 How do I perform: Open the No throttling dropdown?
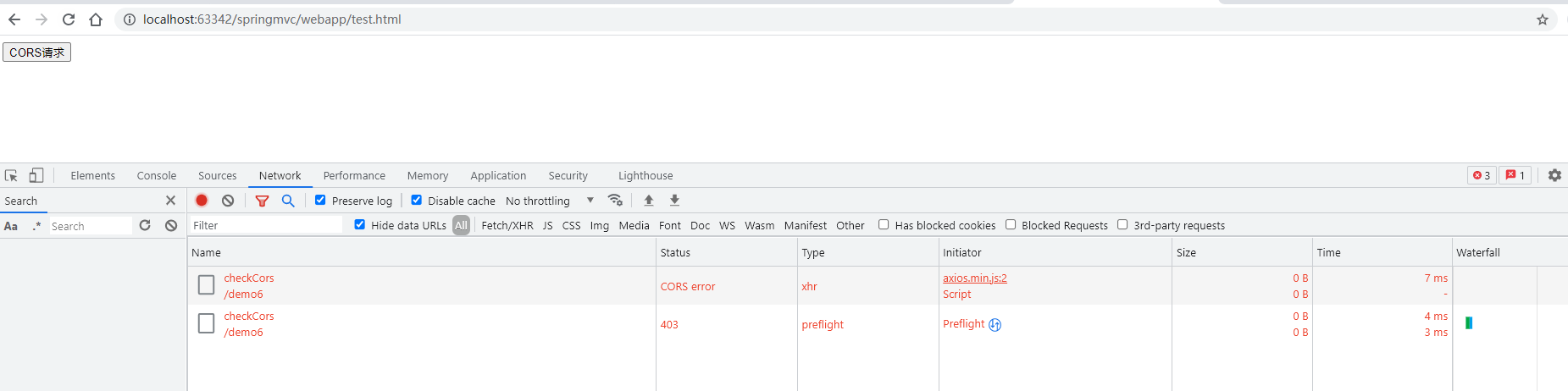pos(550,201)
